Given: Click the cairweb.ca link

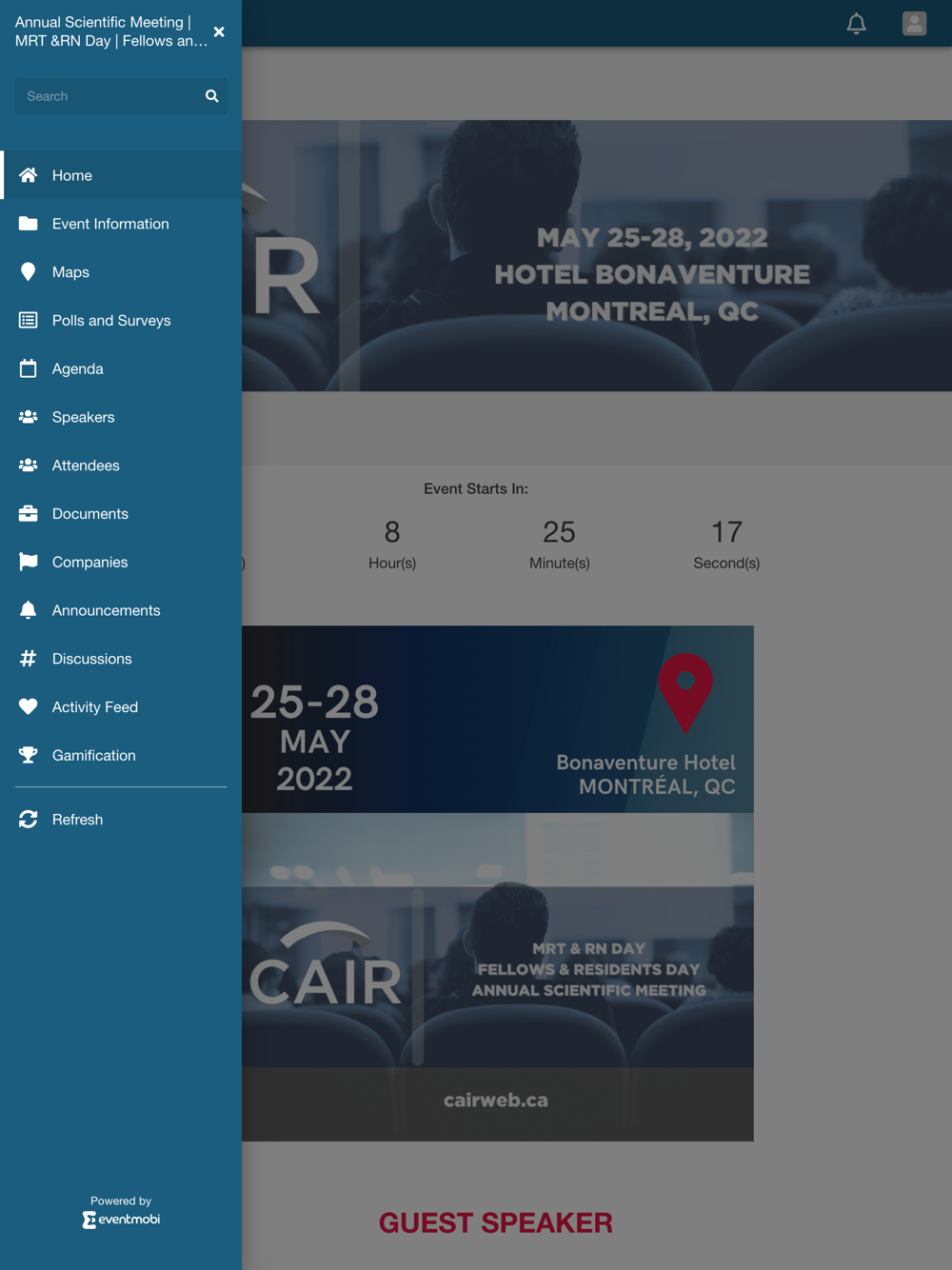Looking at the screenshot, I should click(496, 1101).
